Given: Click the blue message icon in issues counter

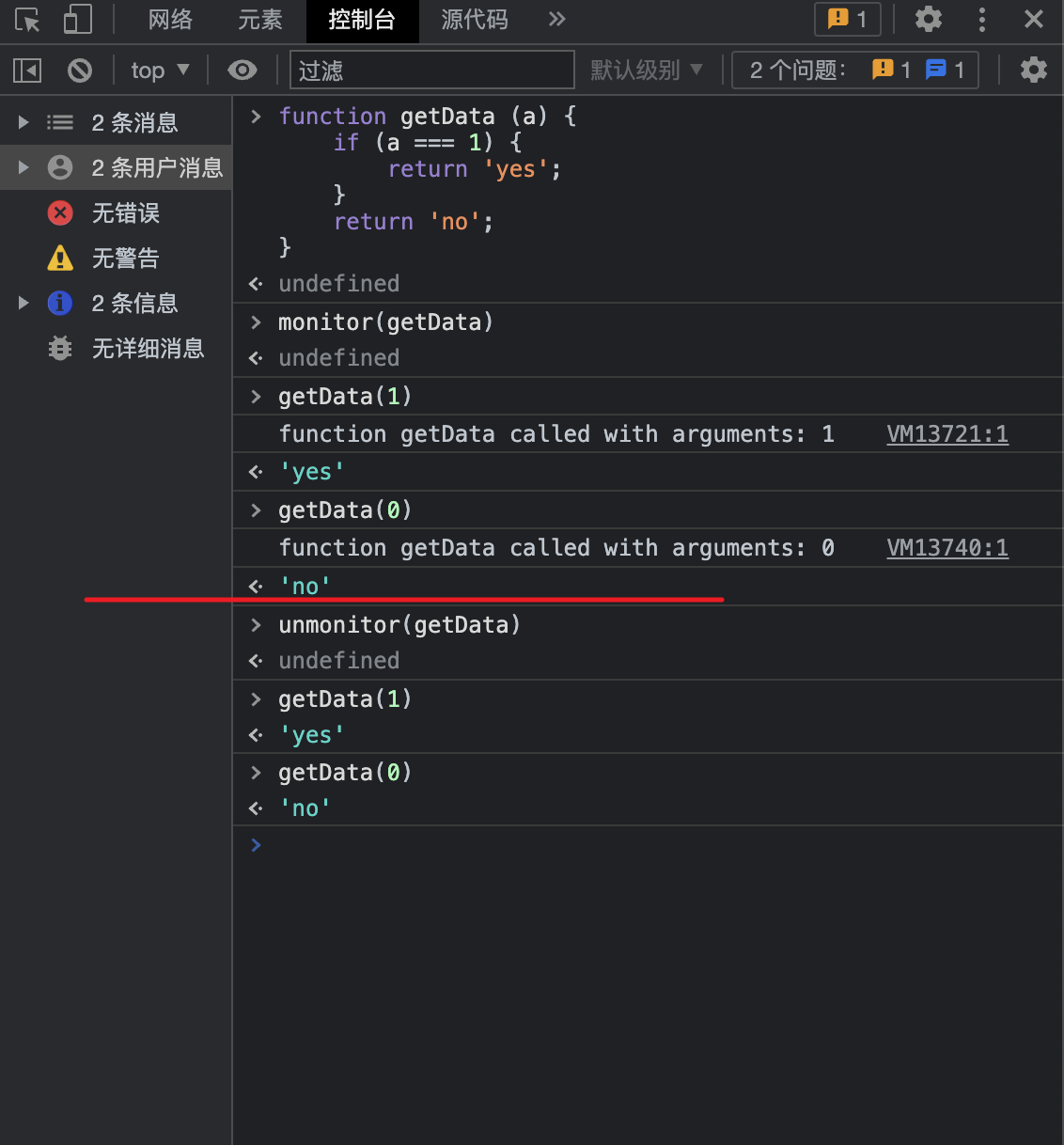Looking at the screenshot, I should click(936, 69).
